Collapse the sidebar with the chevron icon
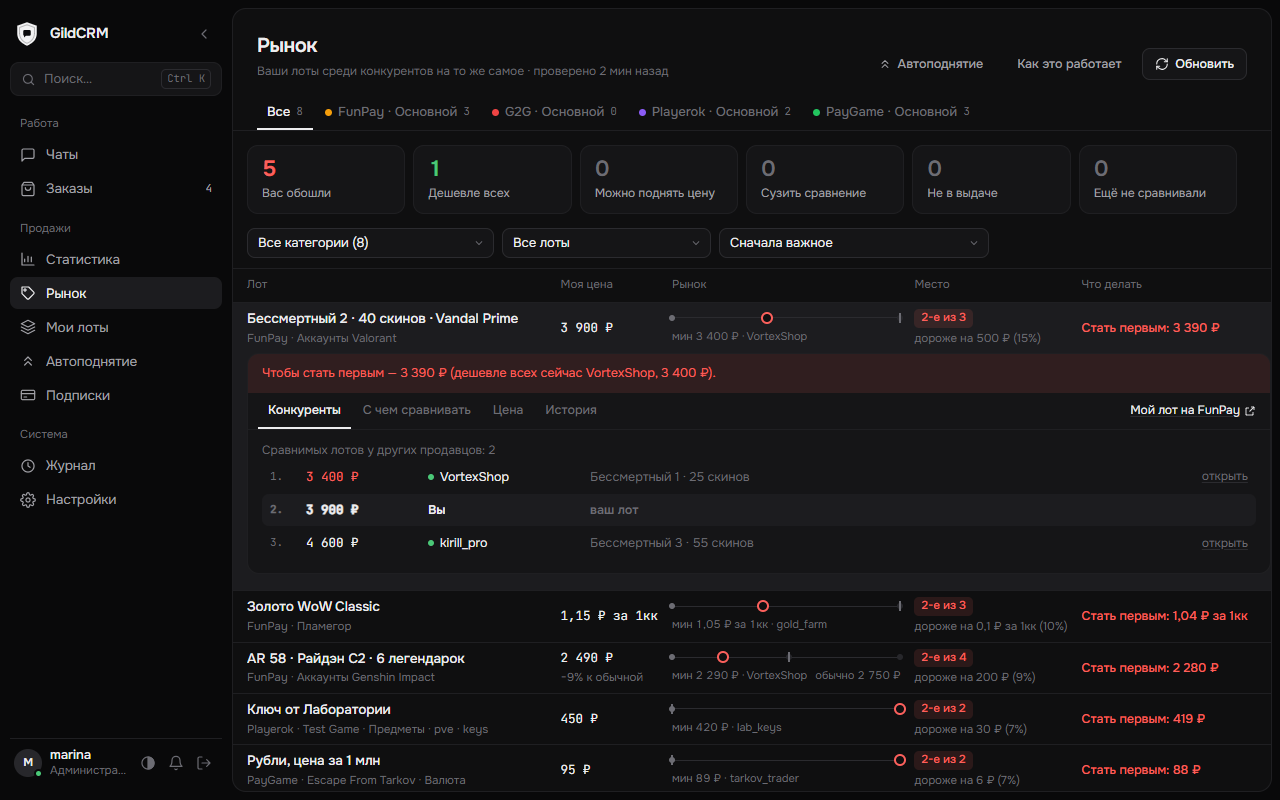The image size is (1280, 800). pos(204,34)
